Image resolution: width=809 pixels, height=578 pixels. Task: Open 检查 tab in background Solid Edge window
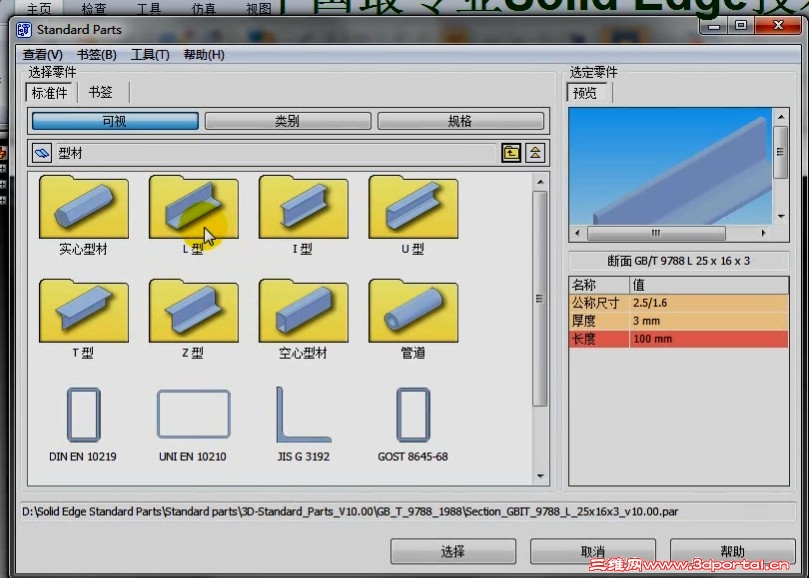(x=94, y=9)
